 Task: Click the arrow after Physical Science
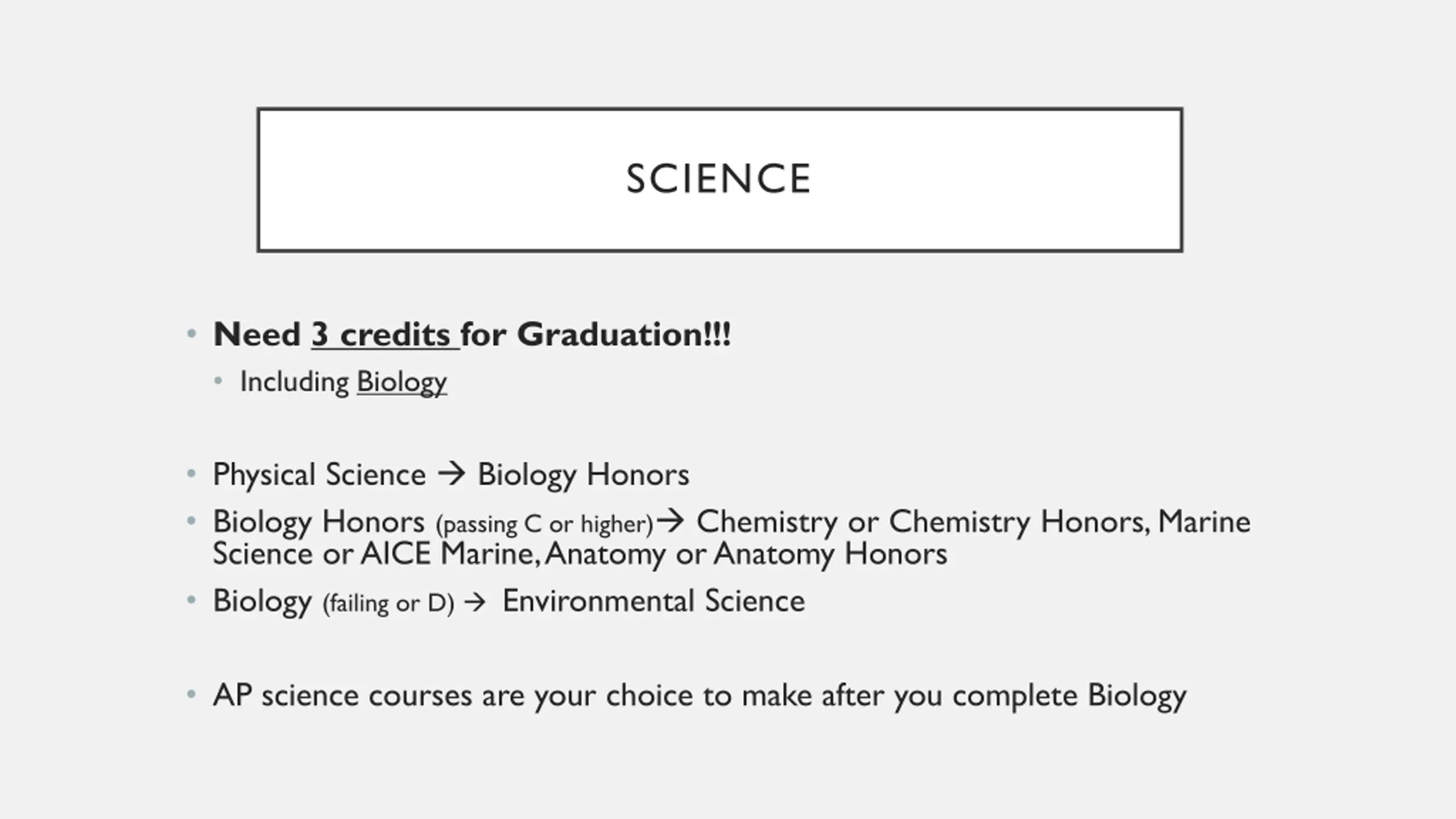click(x=452, y=474)
